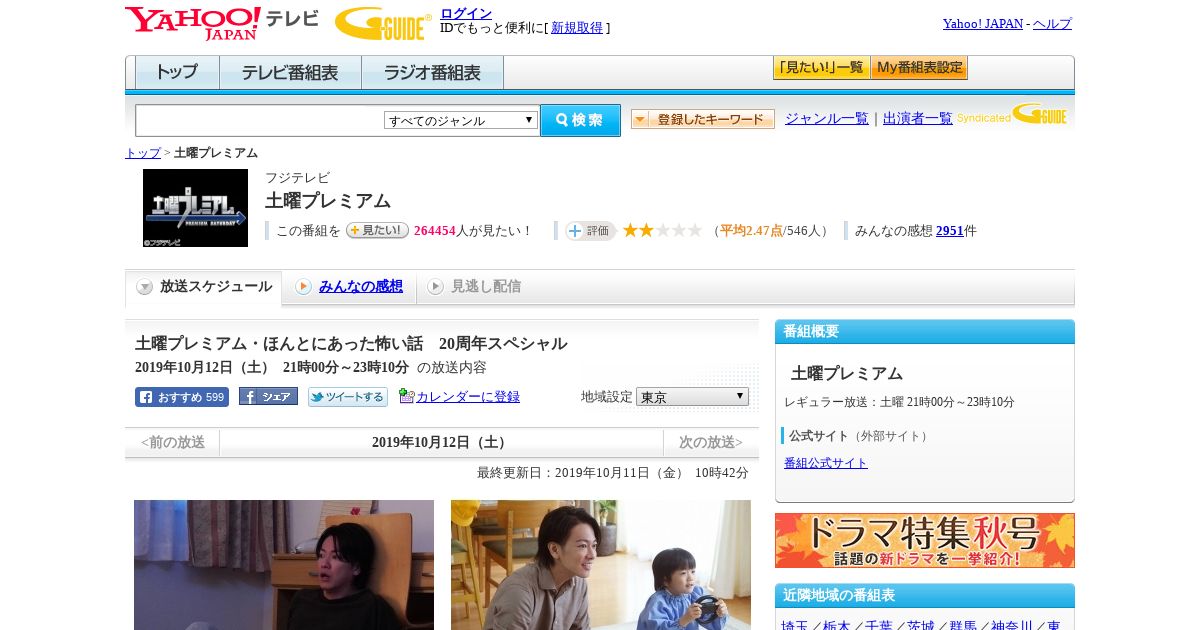This screenshot has height=630, width=1200.
Task: Click the 評価 rating plus button
Action: pyautogui.click(x=590, y=231)
